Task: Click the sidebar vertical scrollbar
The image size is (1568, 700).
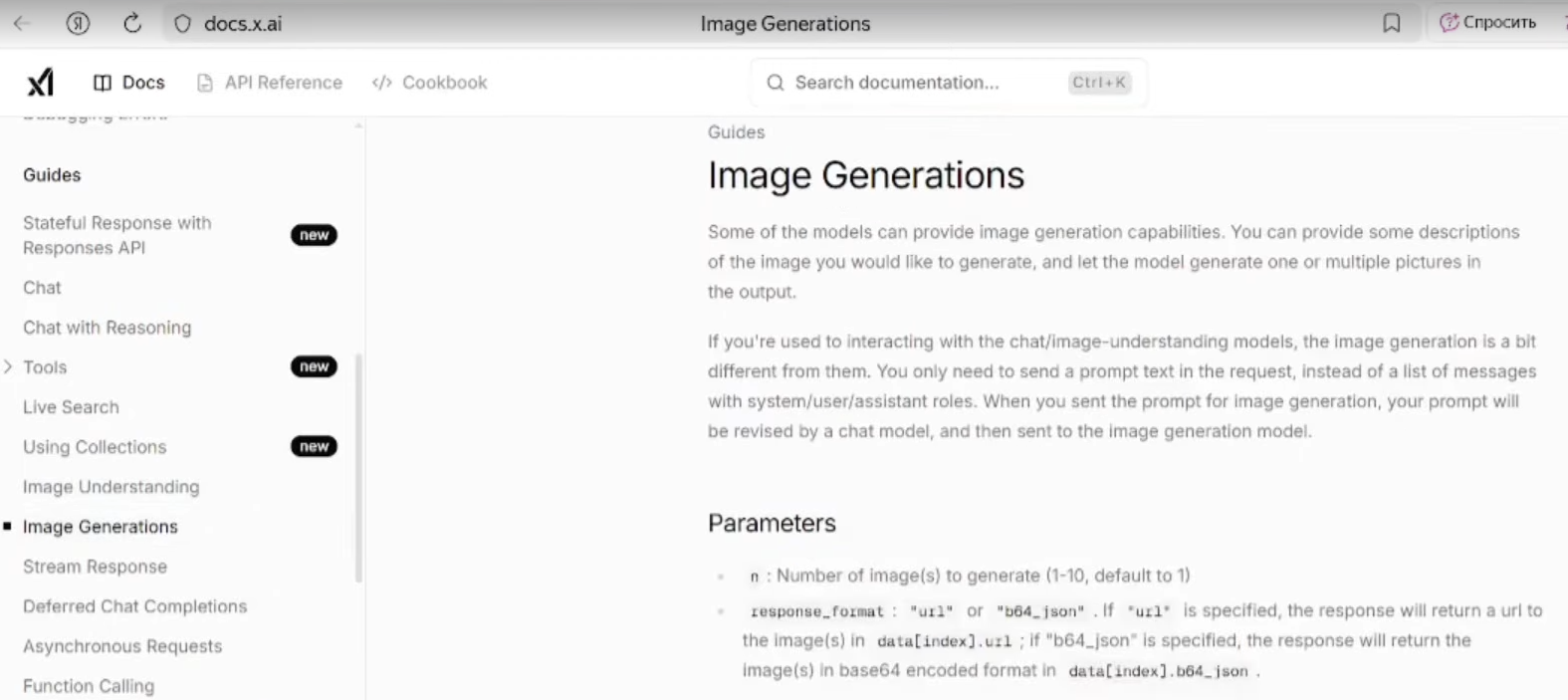Action: (x=358, y=468)
